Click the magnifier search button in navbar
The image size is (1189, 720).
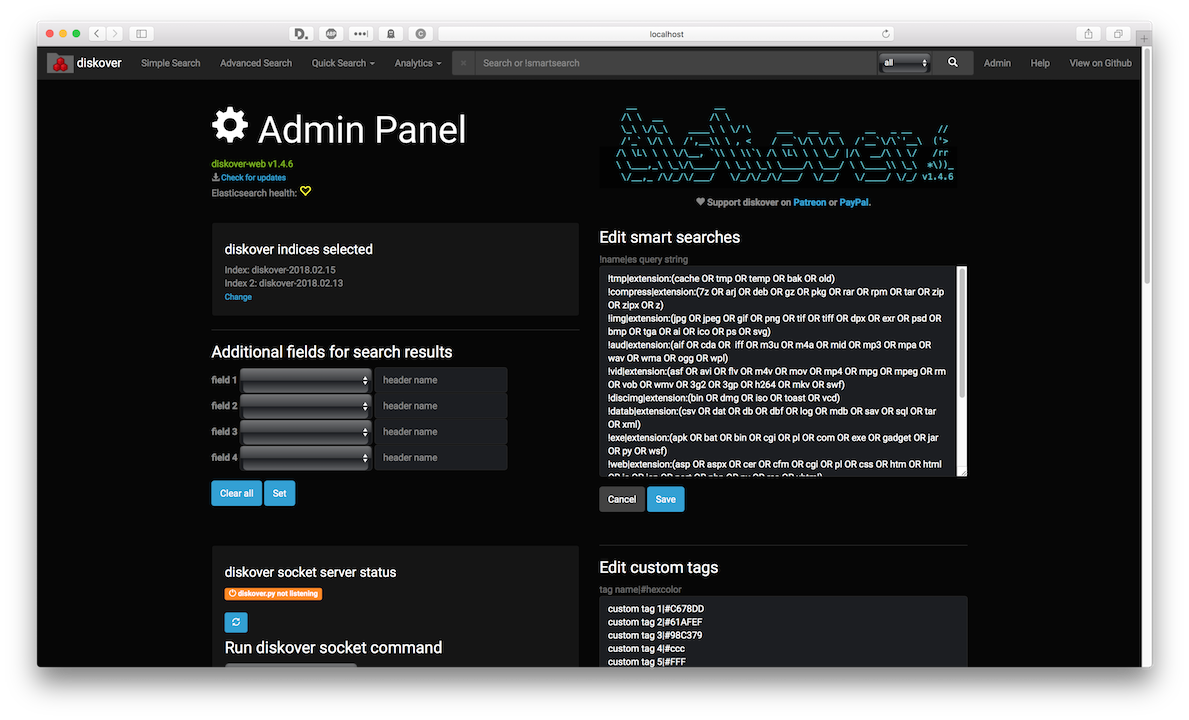pos(952,63)
